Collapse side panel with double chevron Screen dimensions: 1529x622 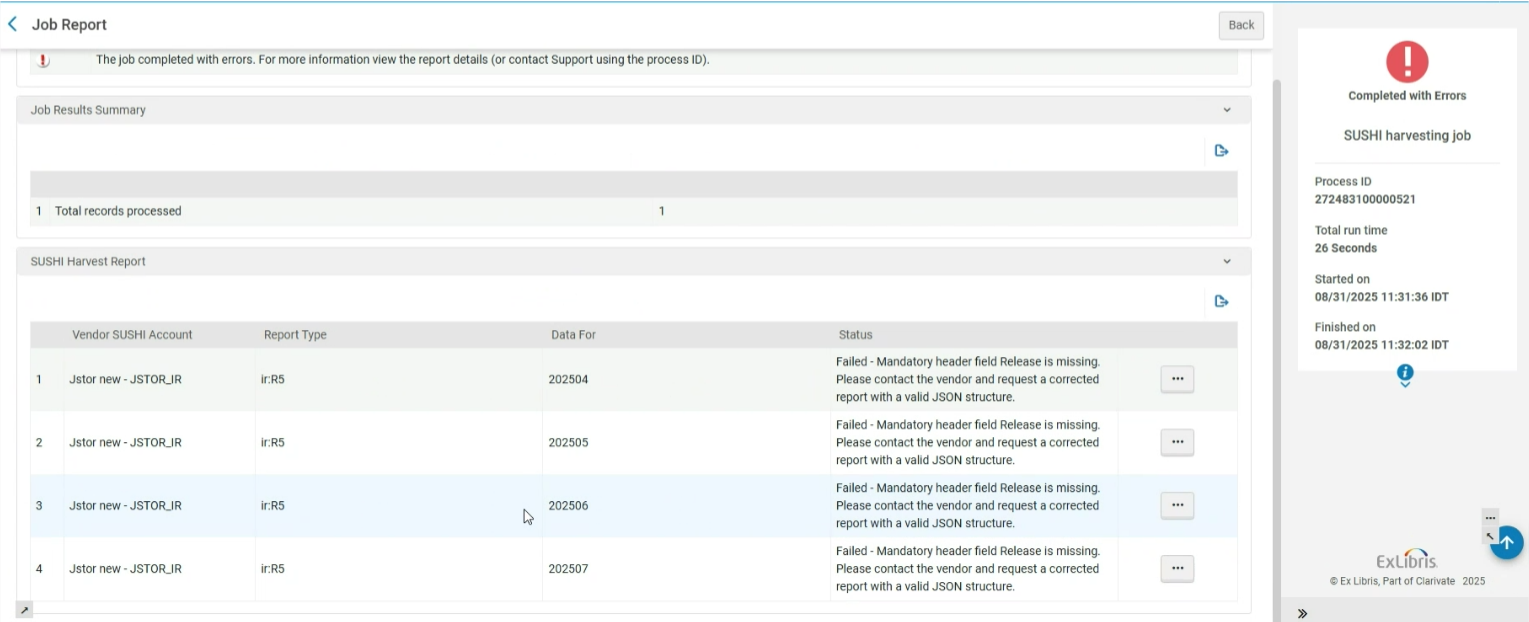point(1302,613)
